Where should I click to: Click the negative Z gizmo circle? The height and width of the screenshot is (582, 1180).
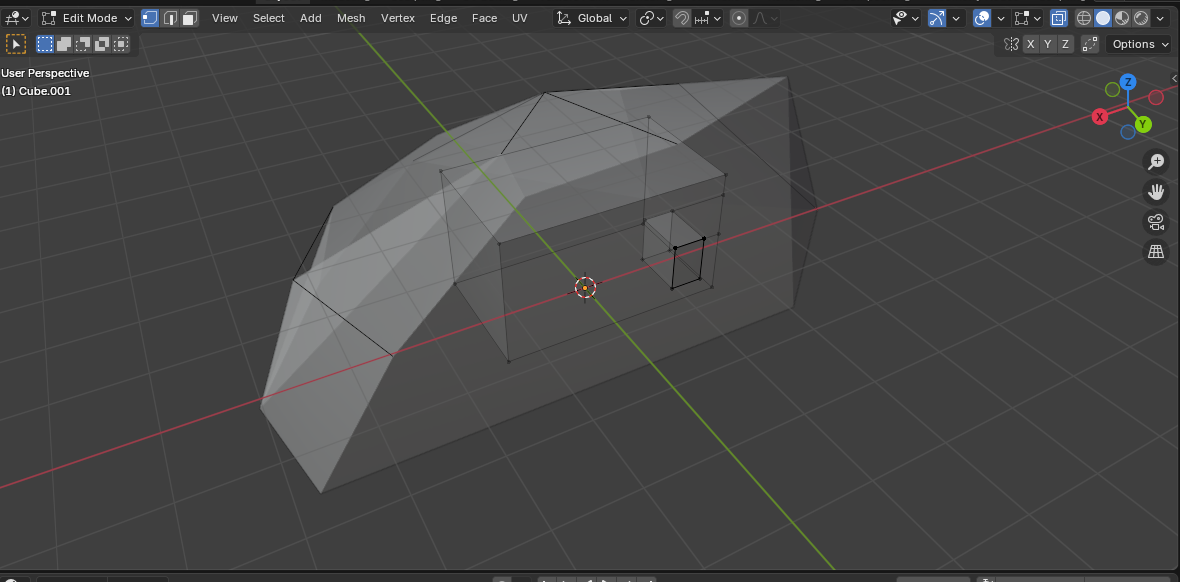click(x=1127, y=133)
